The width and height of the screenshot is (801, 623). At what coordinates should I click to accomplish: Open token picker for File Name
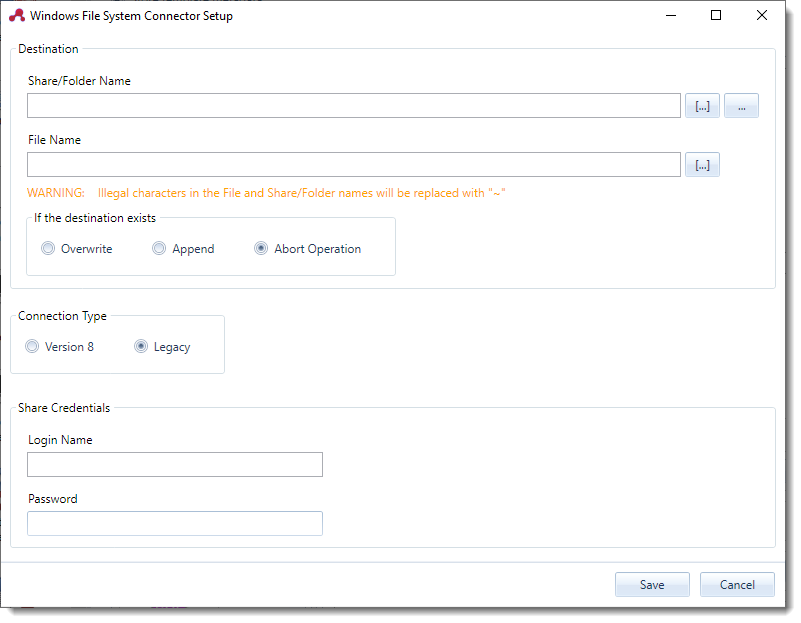pos(702,165)
